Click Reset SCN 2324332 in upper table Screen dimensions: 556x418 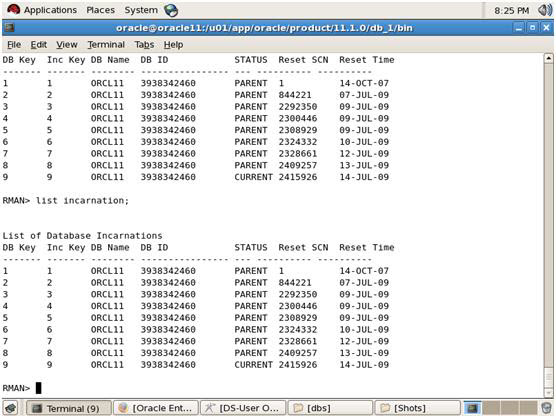pos(298,142)
